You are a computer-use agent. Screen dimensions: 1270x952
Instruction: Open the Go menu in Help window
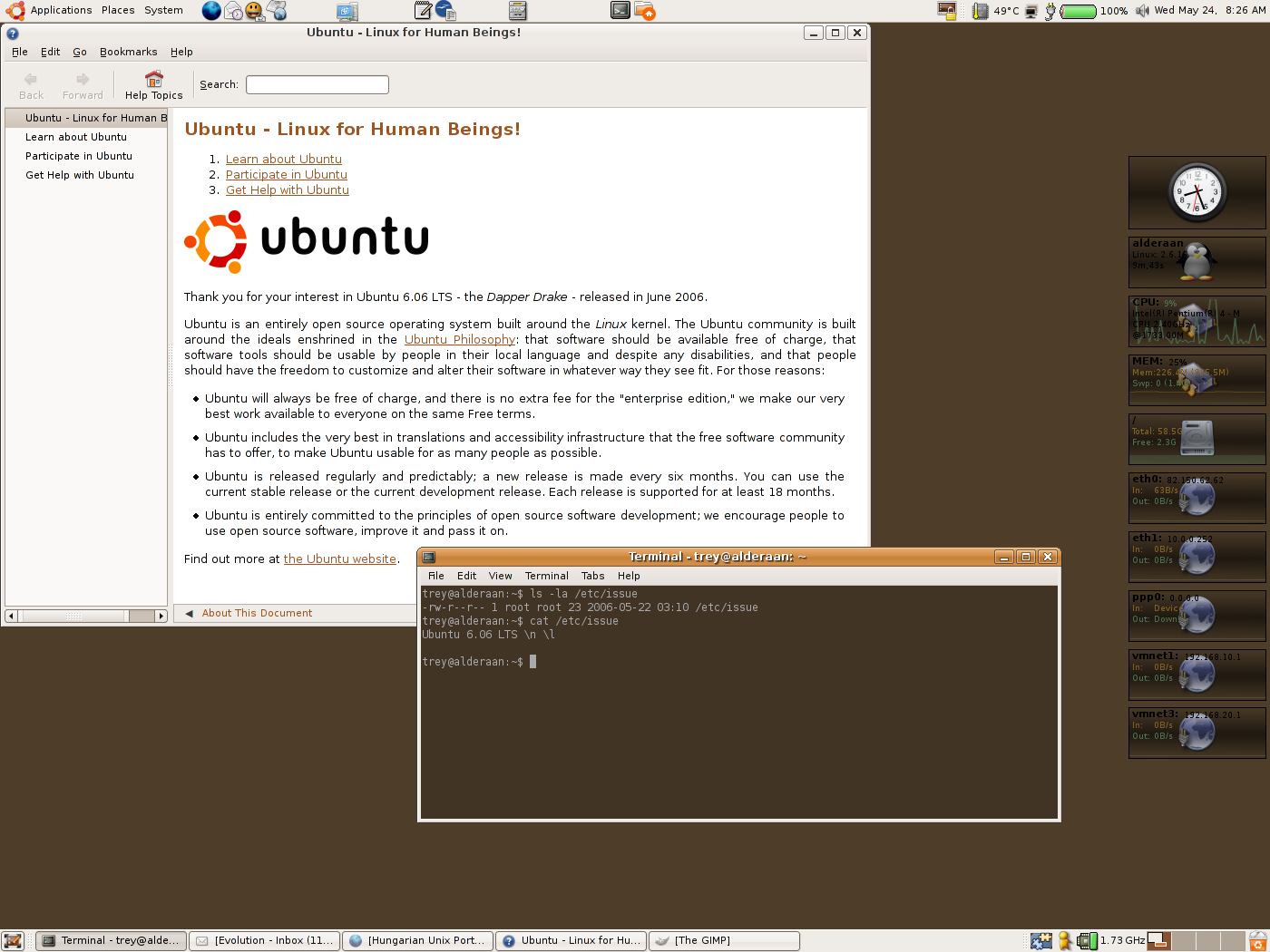coord(80,52)
